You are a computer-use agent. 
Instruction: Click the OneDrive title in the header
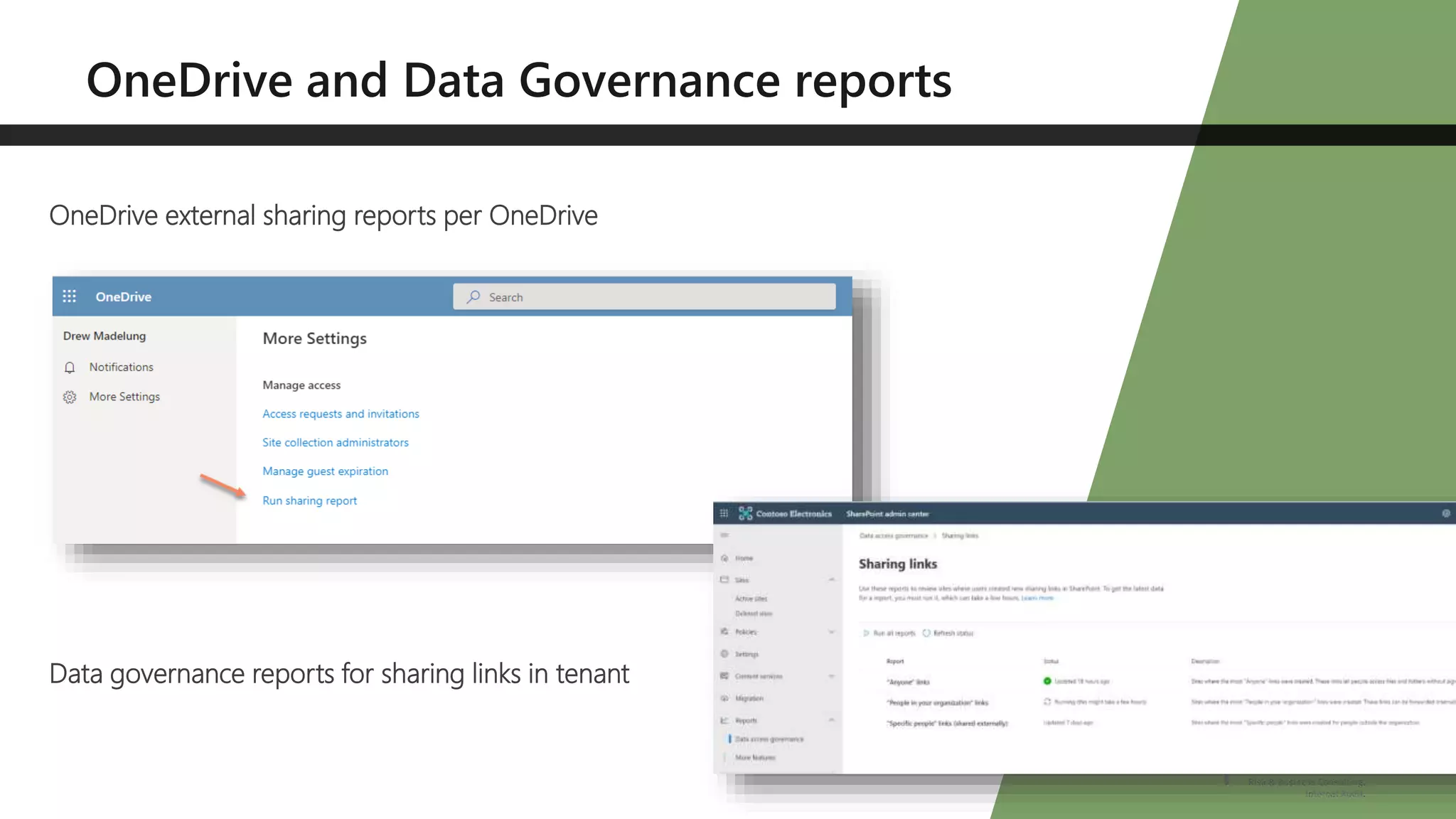pos(124,296)
